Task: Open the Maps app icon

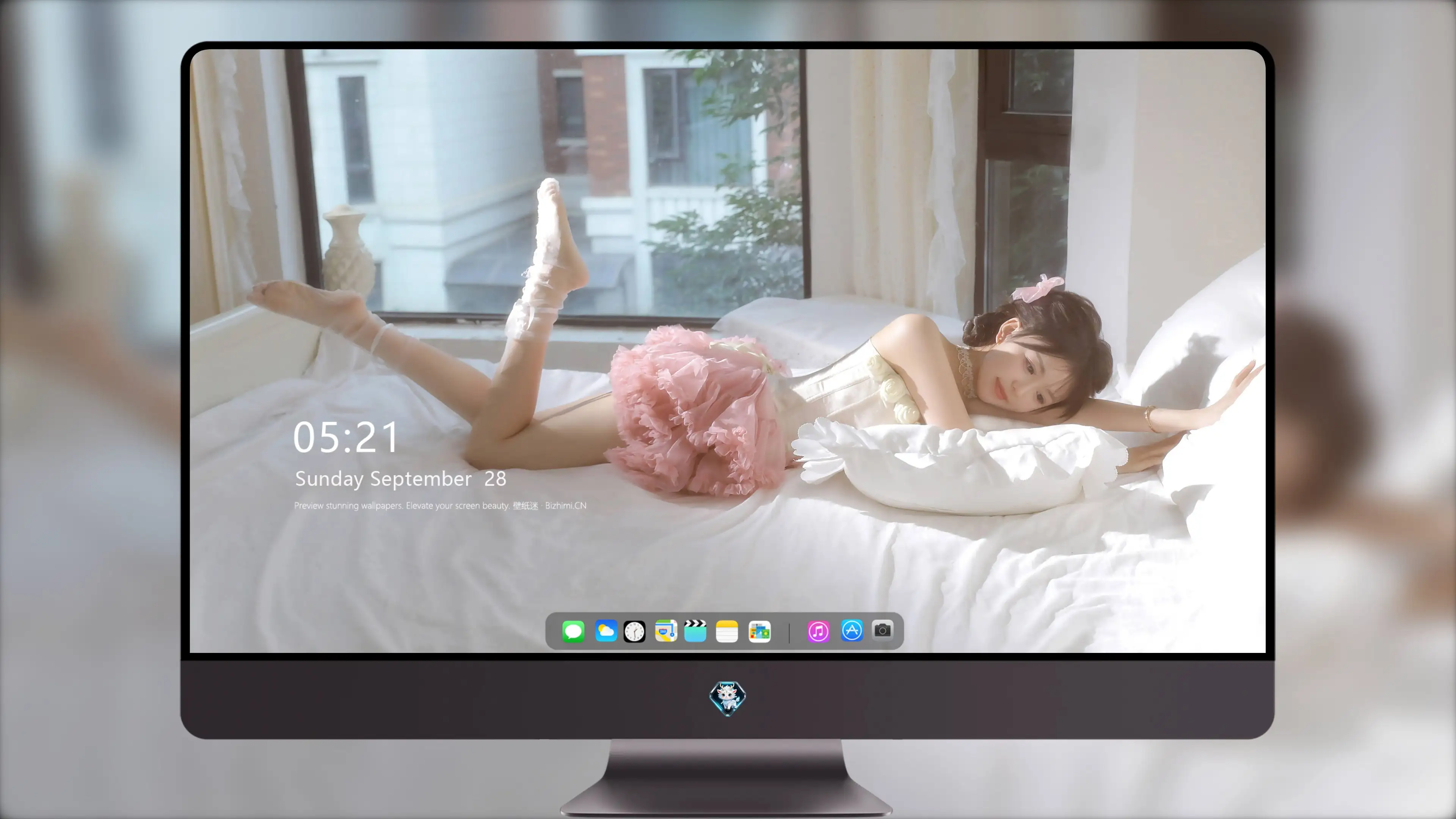Action: pyautogui.click(x=666, y=631)
